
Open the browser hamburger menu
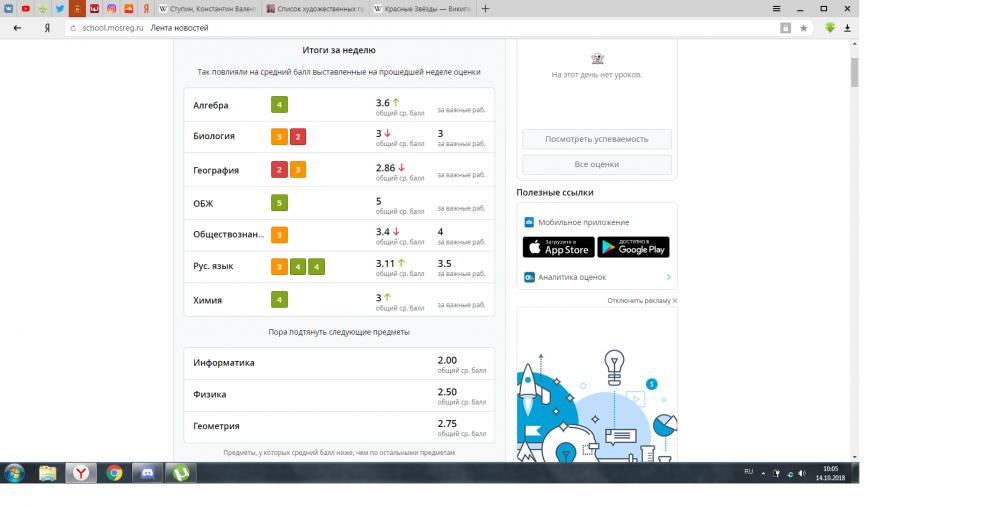coord(778,8)
